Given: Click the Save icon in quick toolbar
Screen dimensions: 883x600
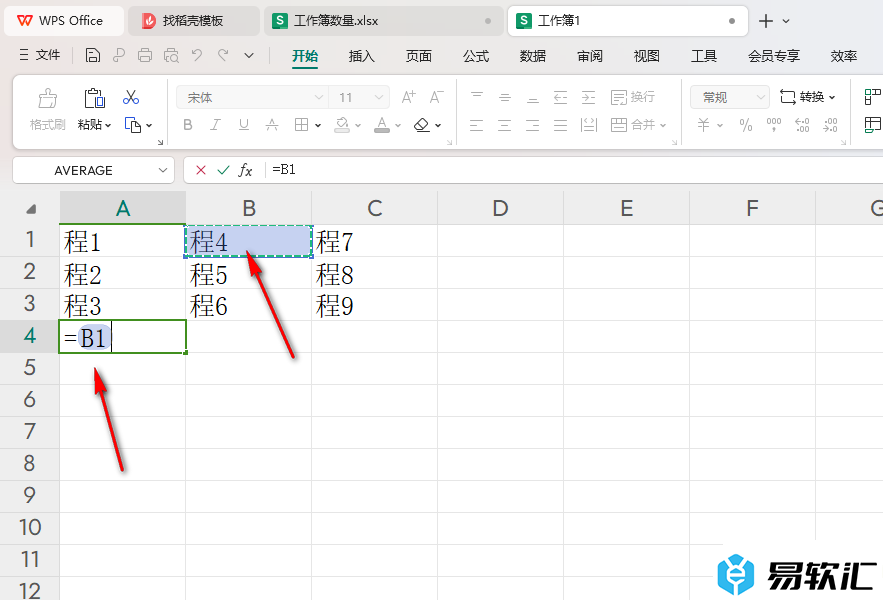Looking at the screenshot, I should [x=93, y=55].
